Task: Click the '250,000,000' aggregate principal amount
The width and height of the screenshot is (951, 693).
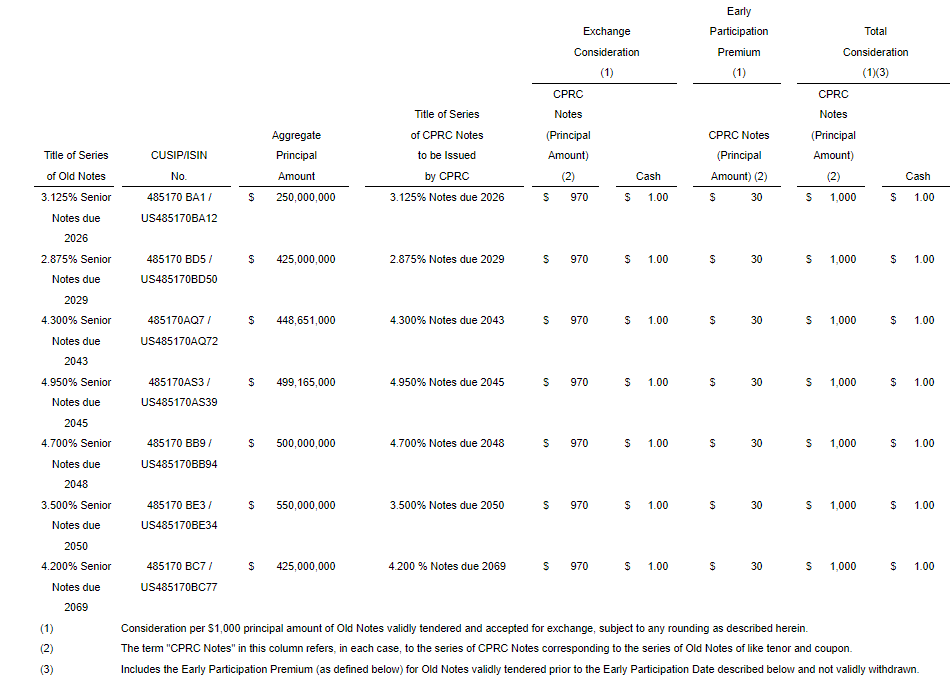Action: (x=306, y=197)
